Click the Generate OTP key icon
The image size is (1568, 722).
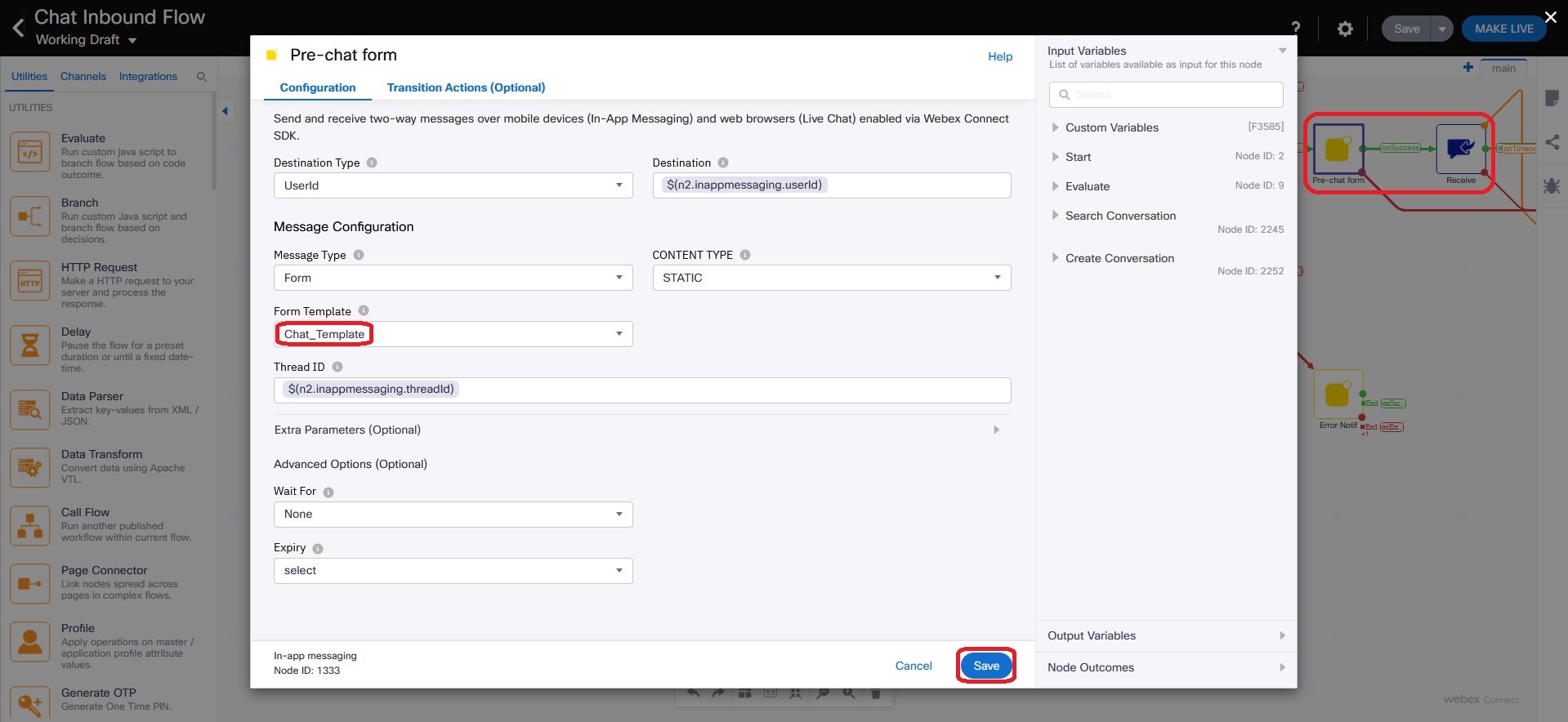pos(30,703)
